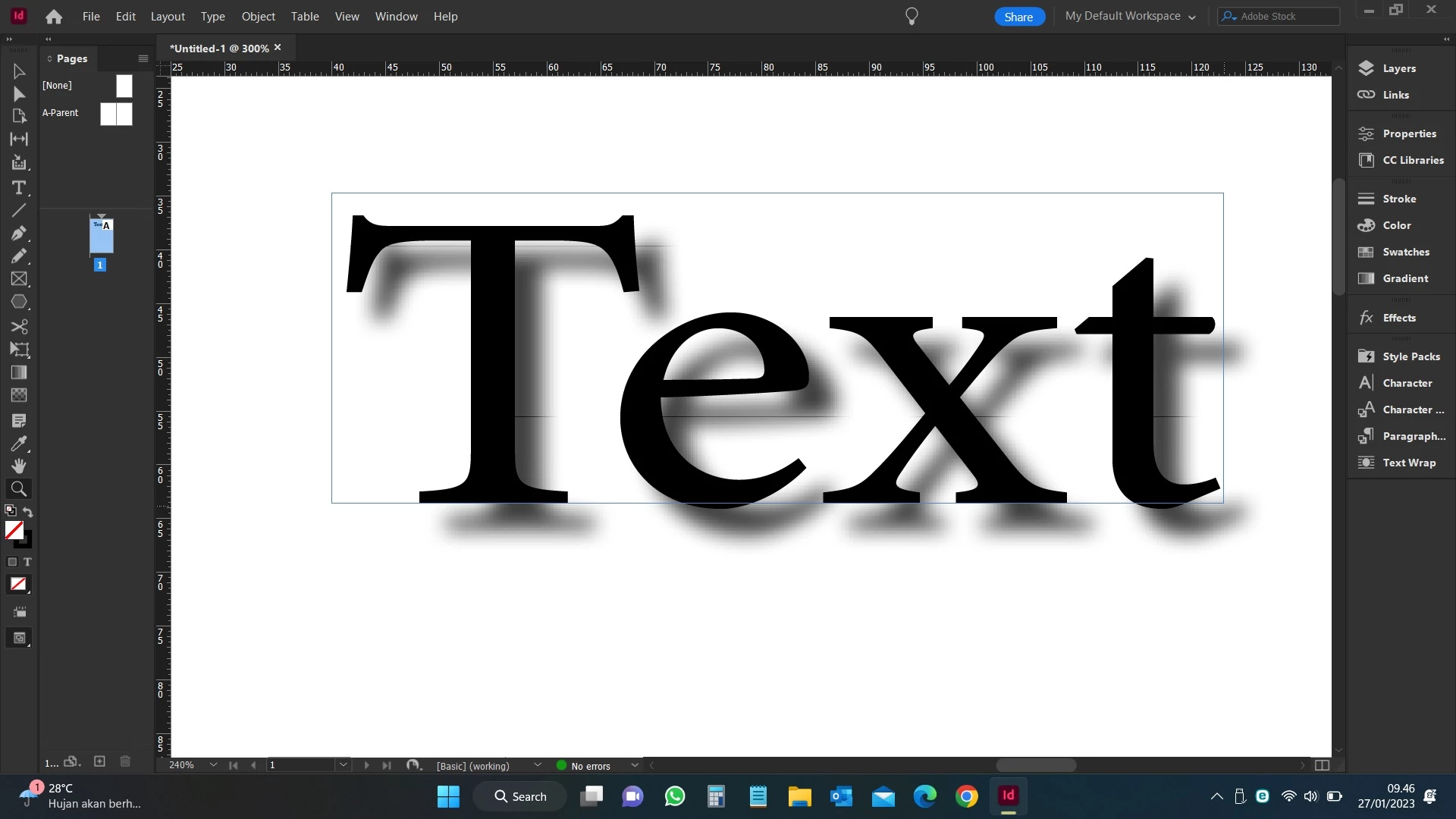Viewport: 1456px width, 819px height.
Task: Select the Pen tool
Action: tap(19, 233)
